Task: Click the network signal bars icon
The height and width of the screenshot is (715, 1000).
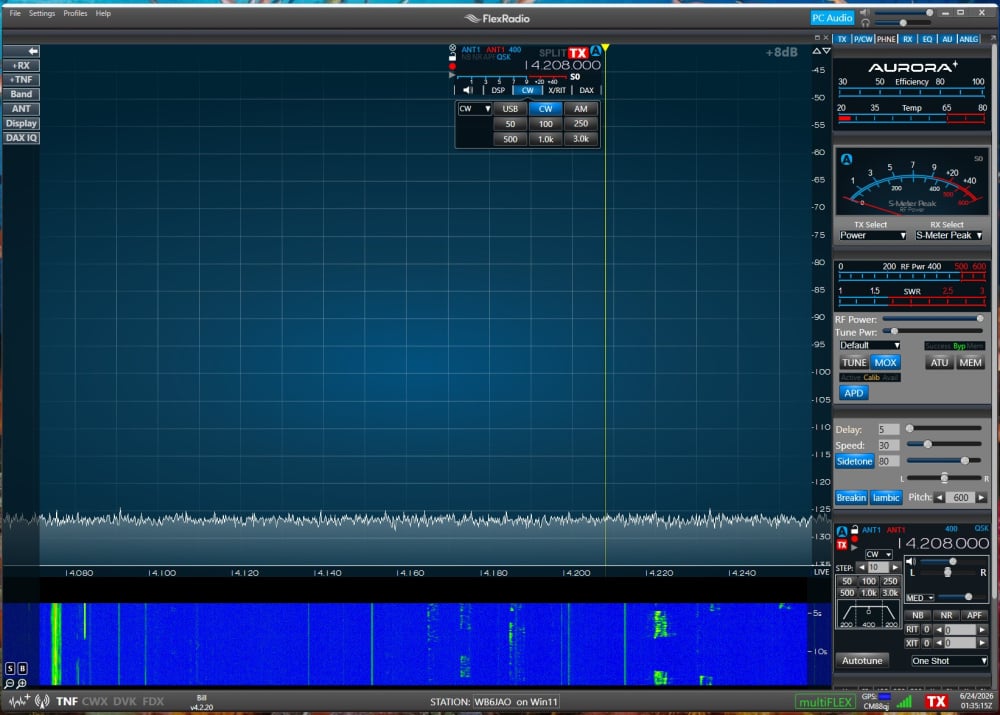Action: click(x=904, y=702)
